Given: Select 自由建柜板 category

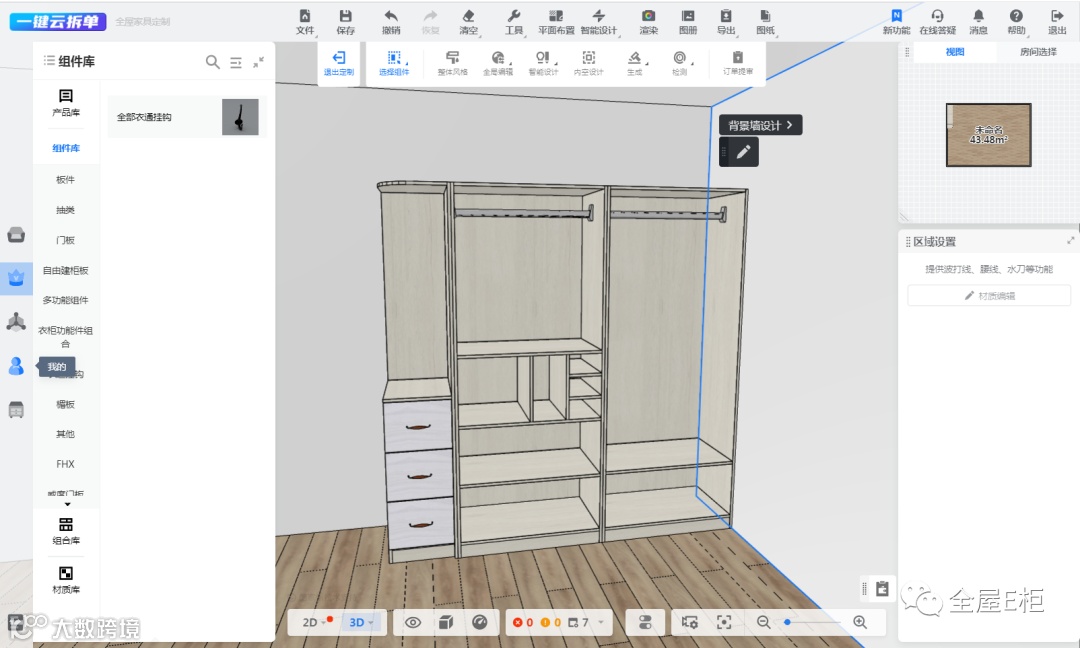Looking at the screenshot, I should tap(65, 271).
